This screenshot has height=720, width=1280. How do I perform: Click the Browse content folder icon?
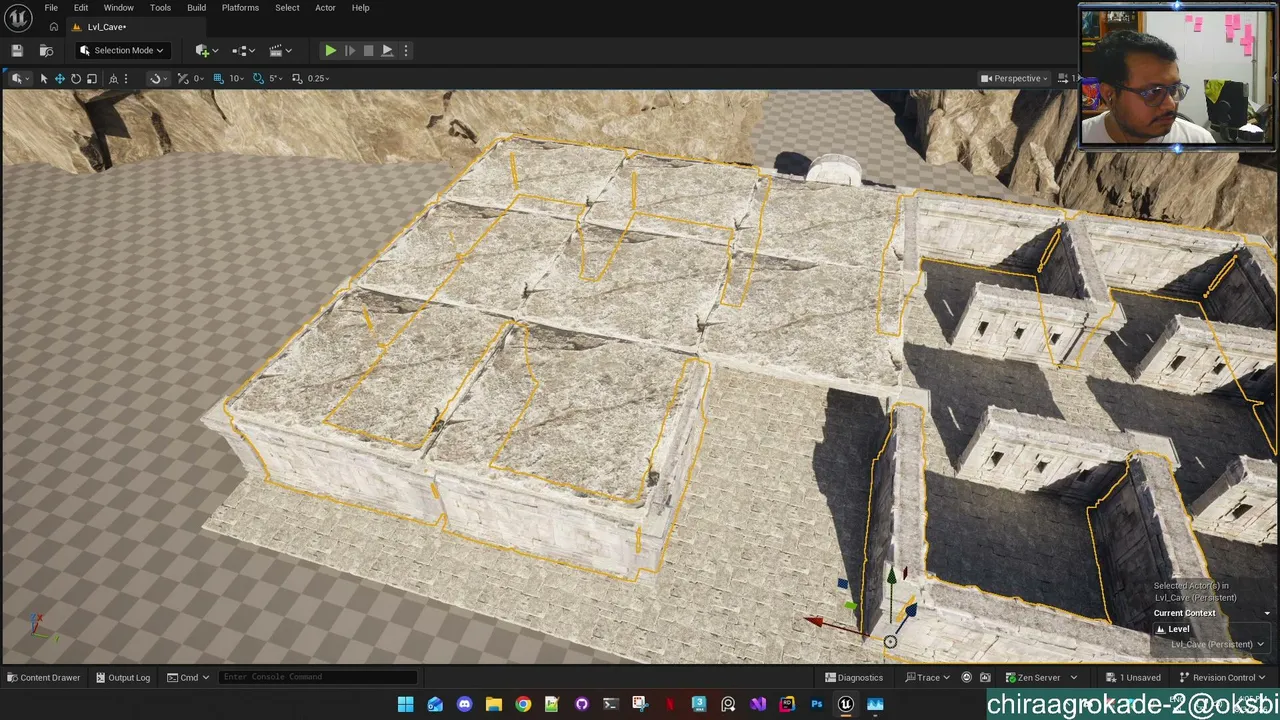[x=46, y=50]
